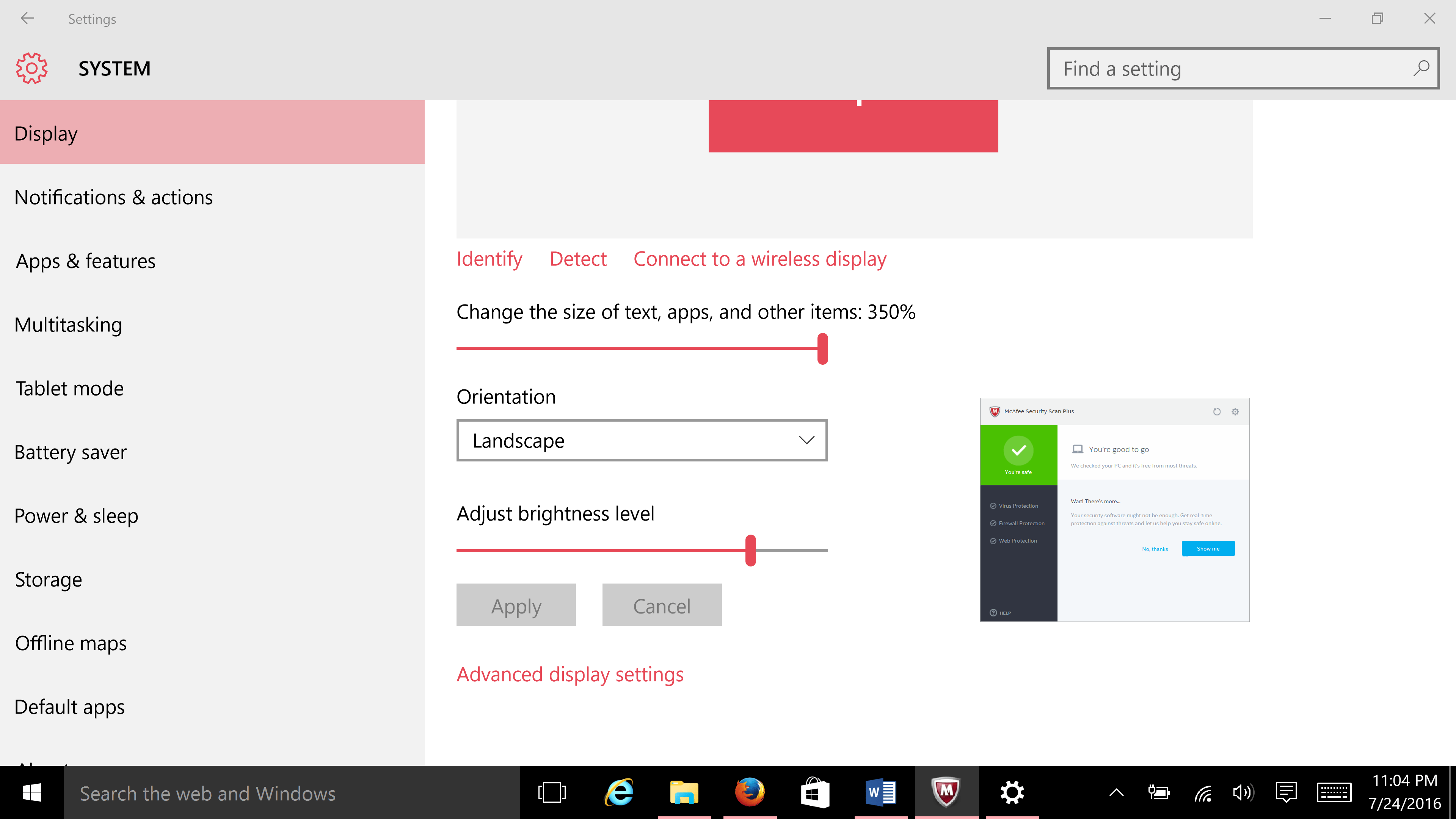Open Word from the taskbar
This screenshot has height=819, width=1456.
tap(880, 792)
